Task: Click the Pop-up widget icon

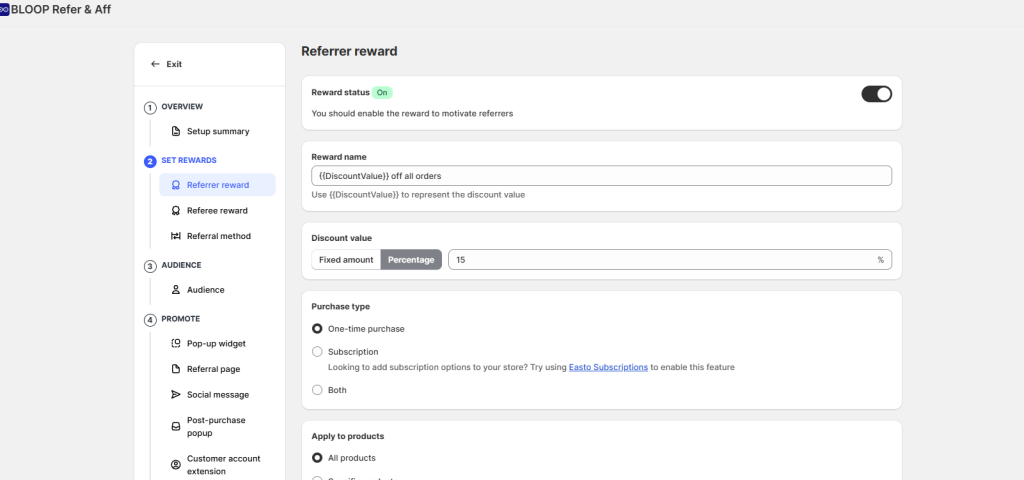Action: pos(176,344)
